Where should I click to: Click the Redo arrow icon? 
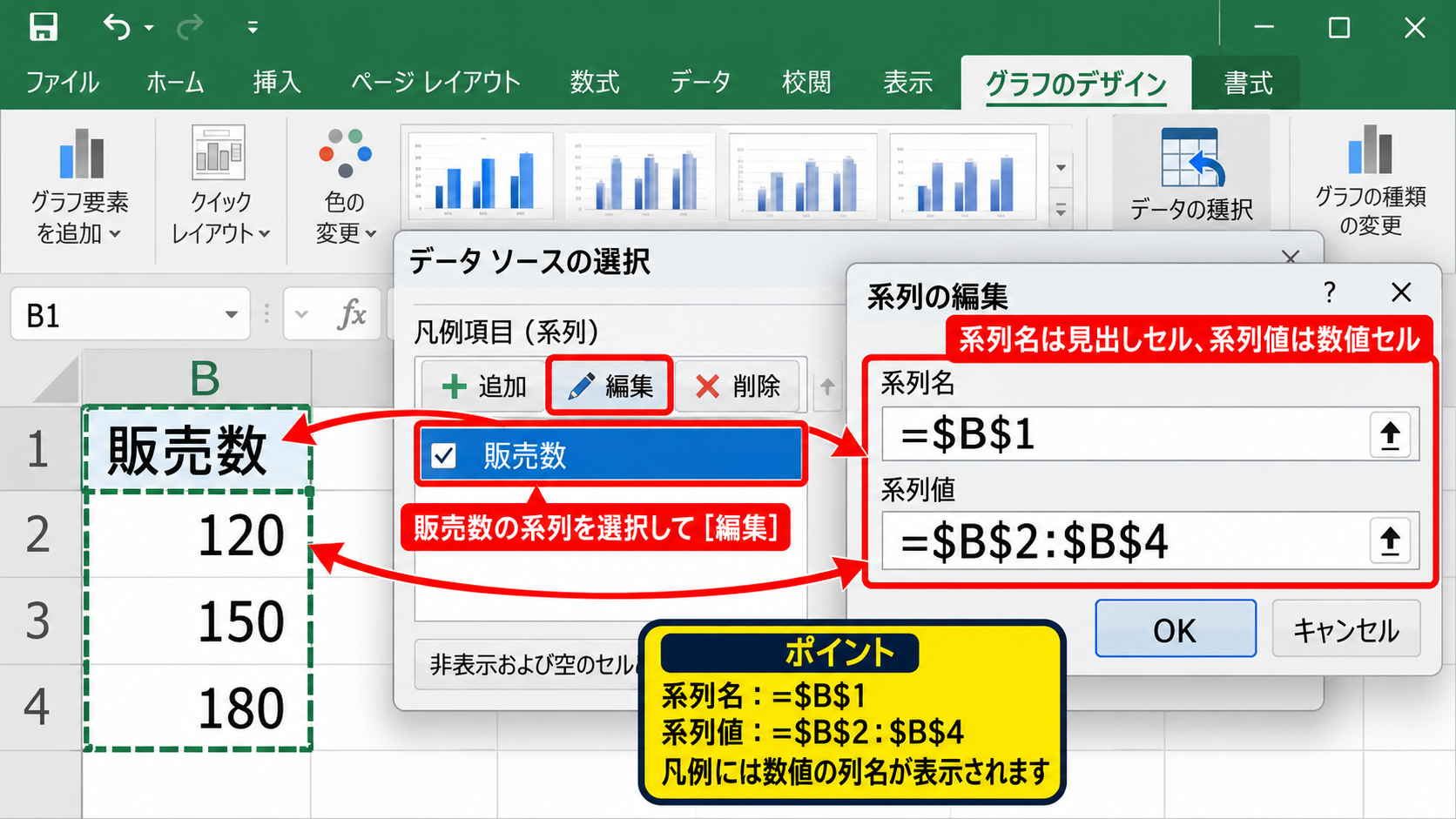coord(189,27)
